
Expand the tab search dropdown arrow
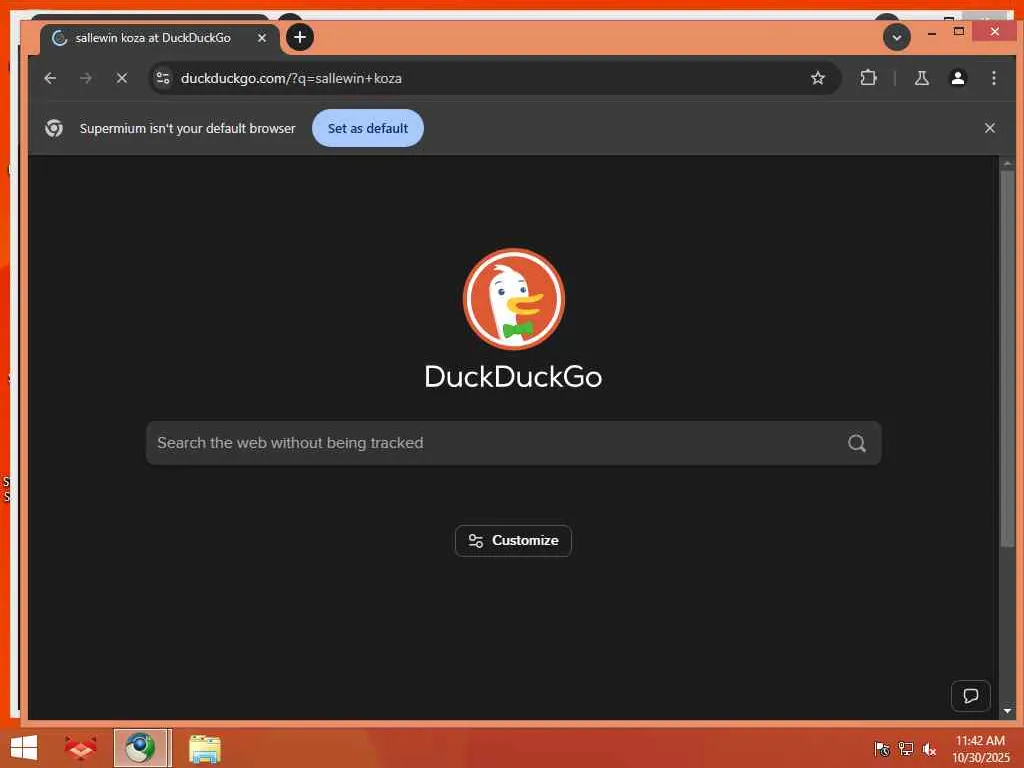897,37
